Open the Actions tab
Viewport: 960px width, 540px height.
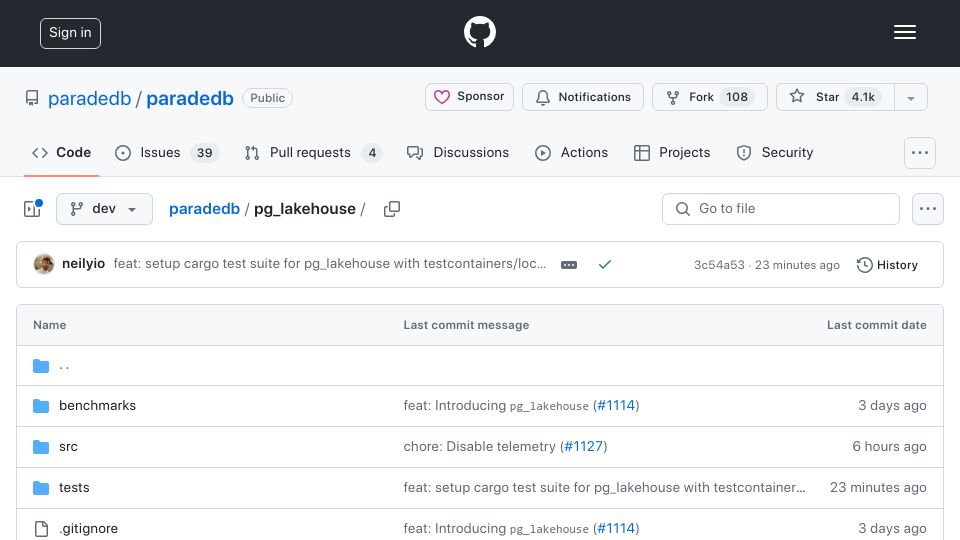click(x=571, y=152)
